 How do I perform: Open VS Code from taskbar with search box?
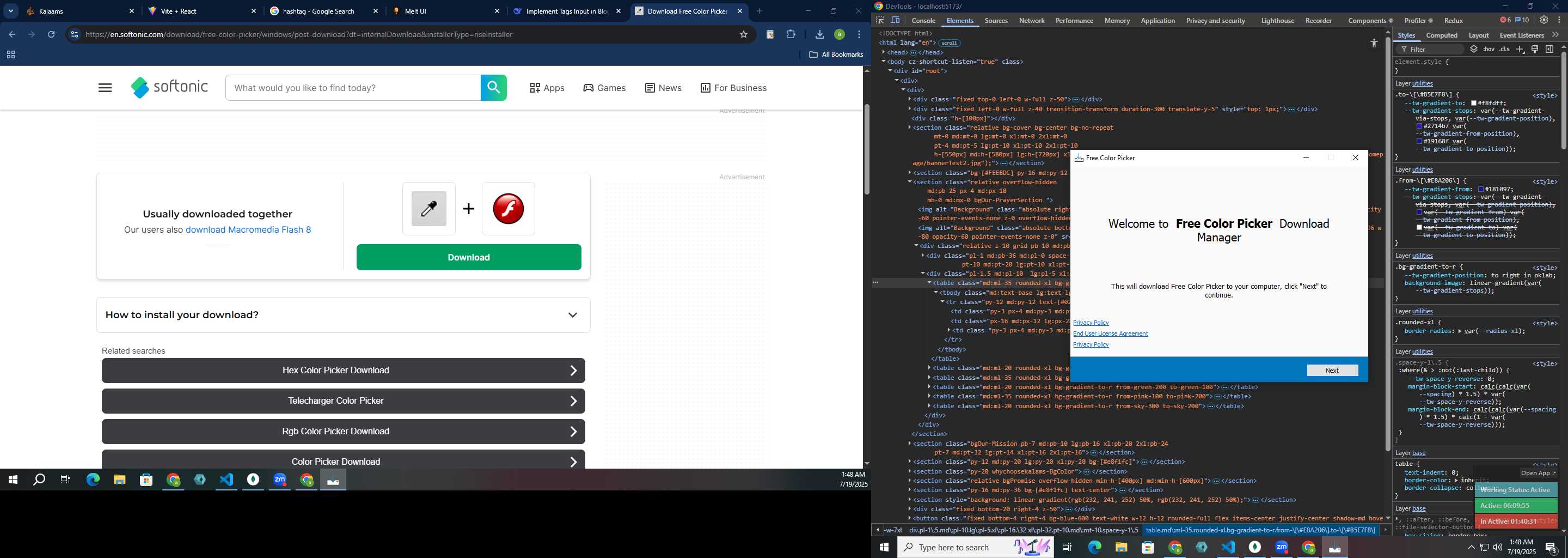tap(1228, 547)
